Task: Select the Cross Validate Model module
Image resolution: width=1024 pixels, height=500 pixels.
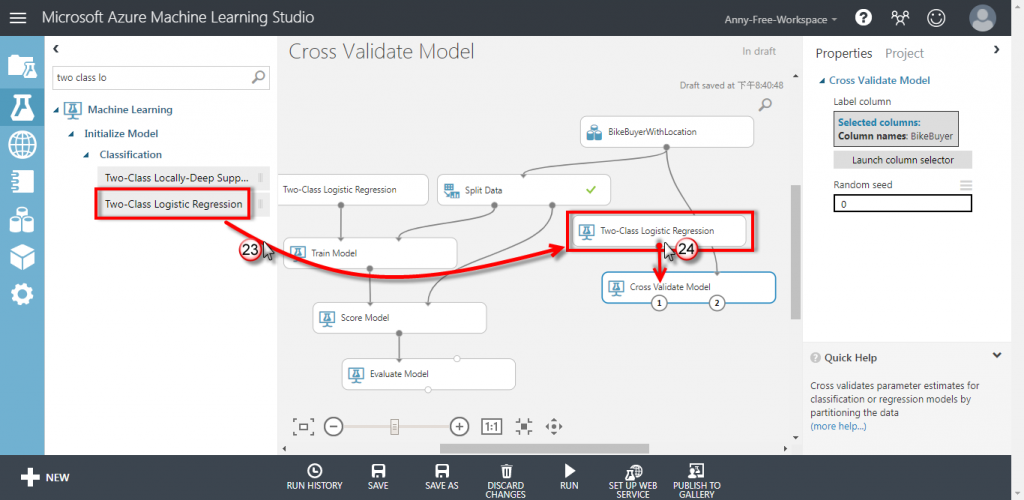Action: [x=688, y=287]
